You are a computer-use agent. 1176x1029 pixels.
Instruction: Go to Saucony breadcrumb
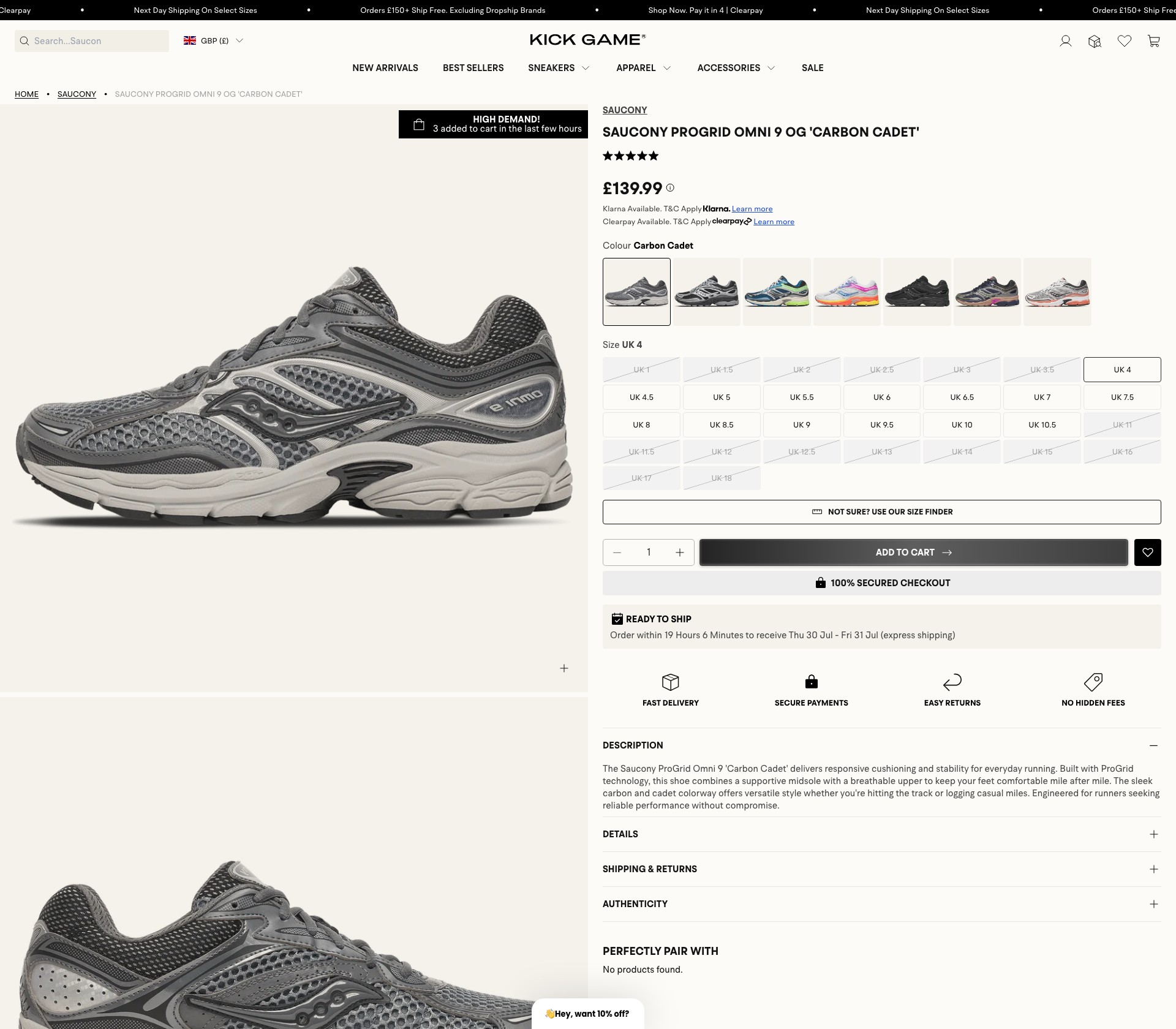tap(77, 94)
